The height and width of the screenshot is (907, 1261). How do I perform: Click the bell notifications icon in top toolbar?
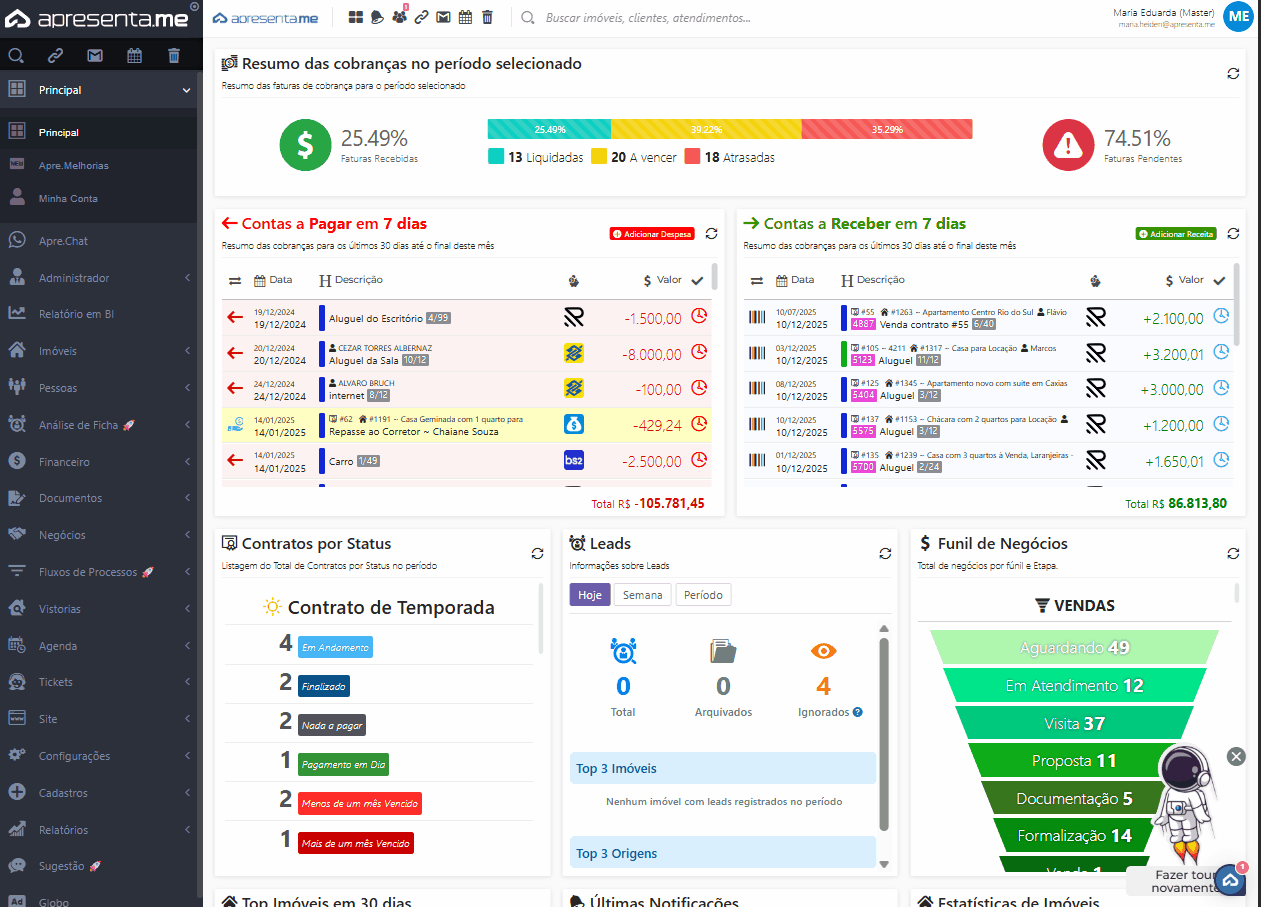tap(377, 17)
